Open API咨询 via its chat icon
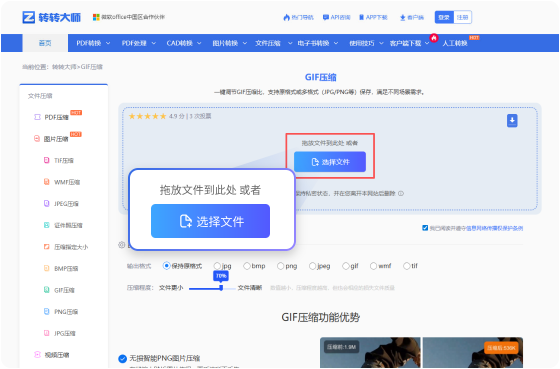The image size is (560, 369). (x=326, y=17)
